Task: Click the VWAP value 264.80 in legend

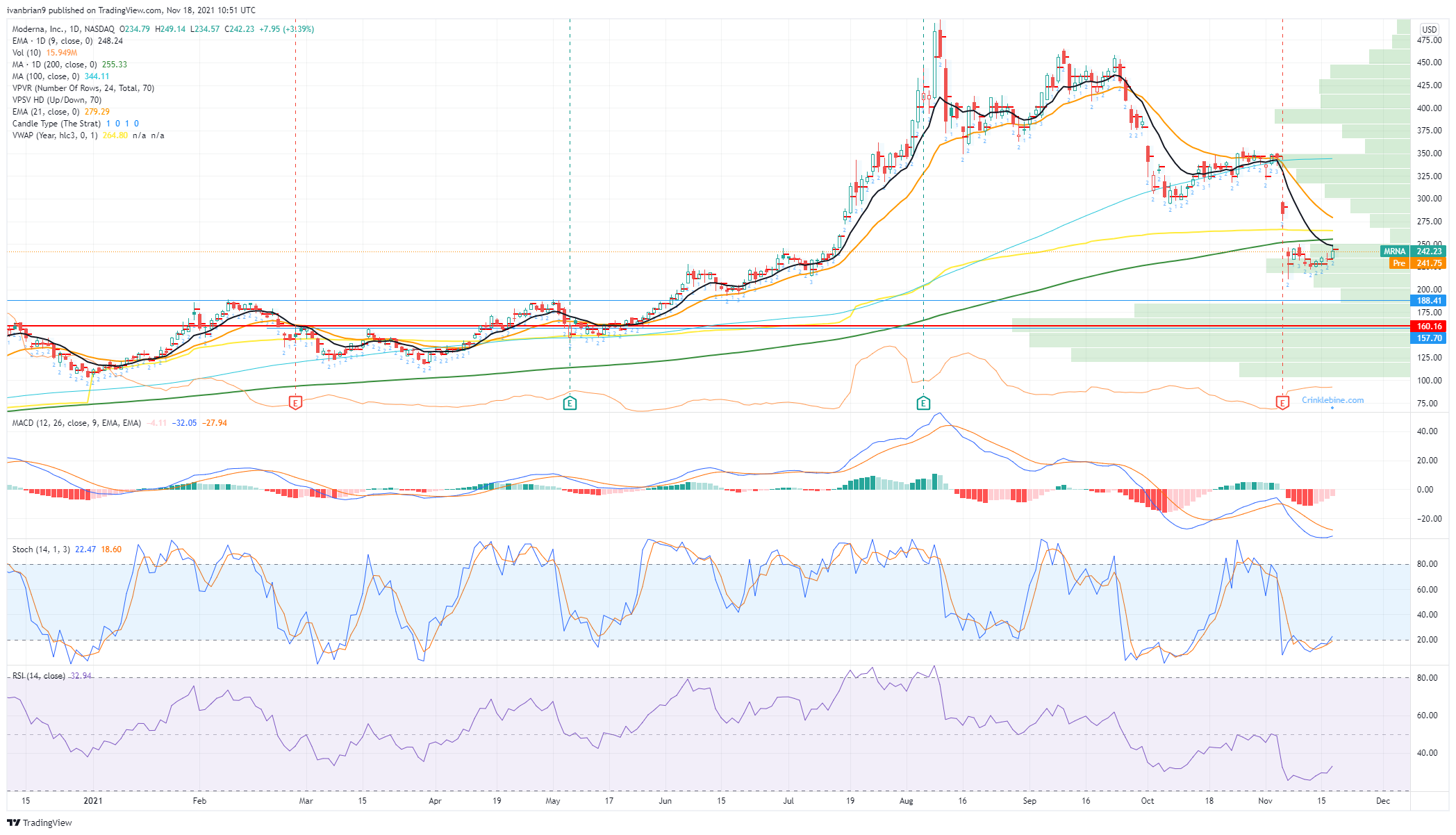Action: (115, 135)
